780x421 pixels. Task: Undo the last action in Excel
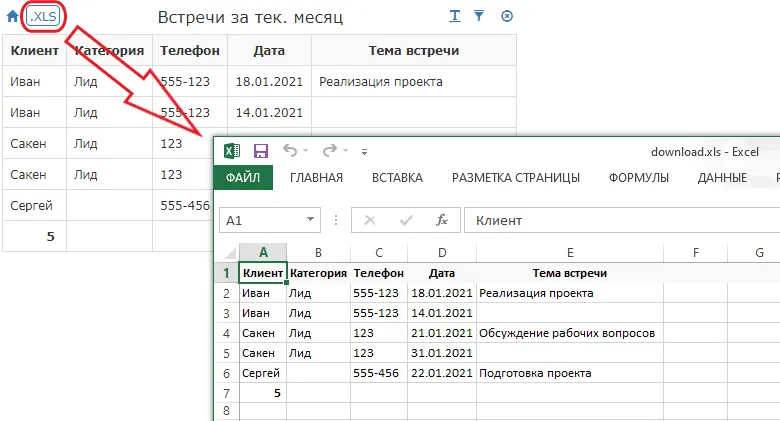(290, 150)
